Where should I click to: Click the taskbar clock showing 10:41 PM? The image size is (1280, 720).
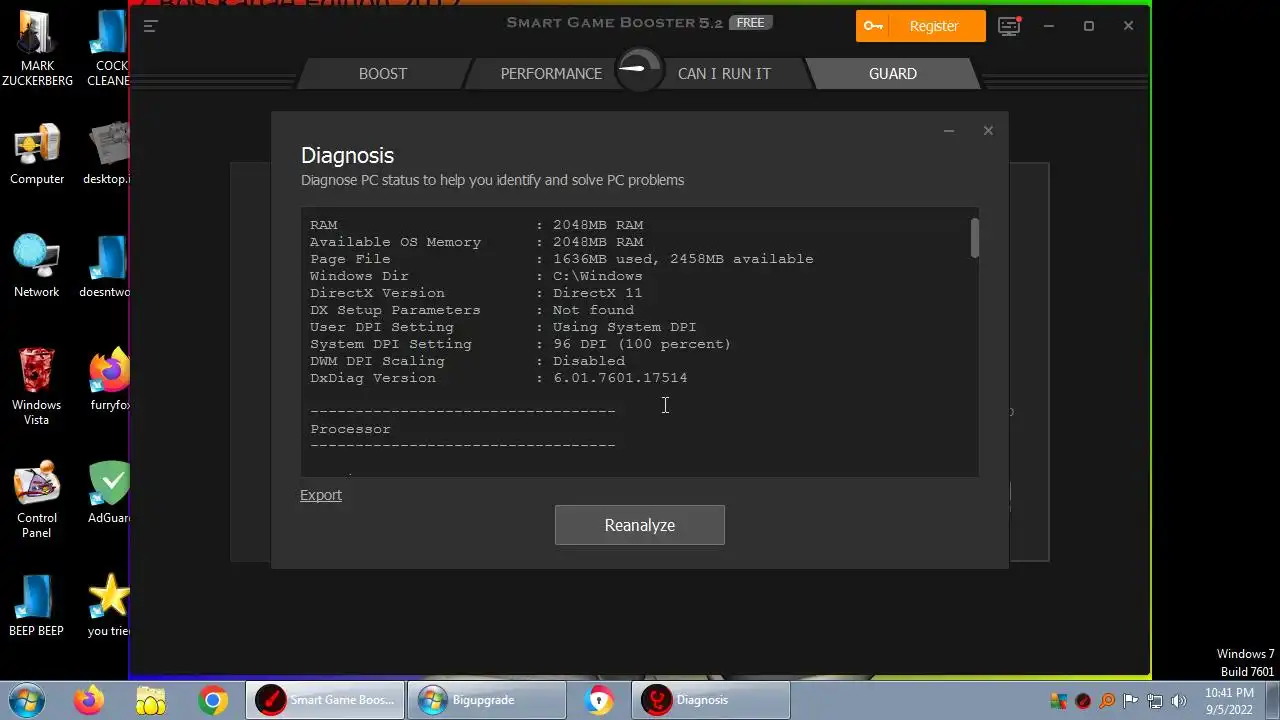pos(1229,701)
